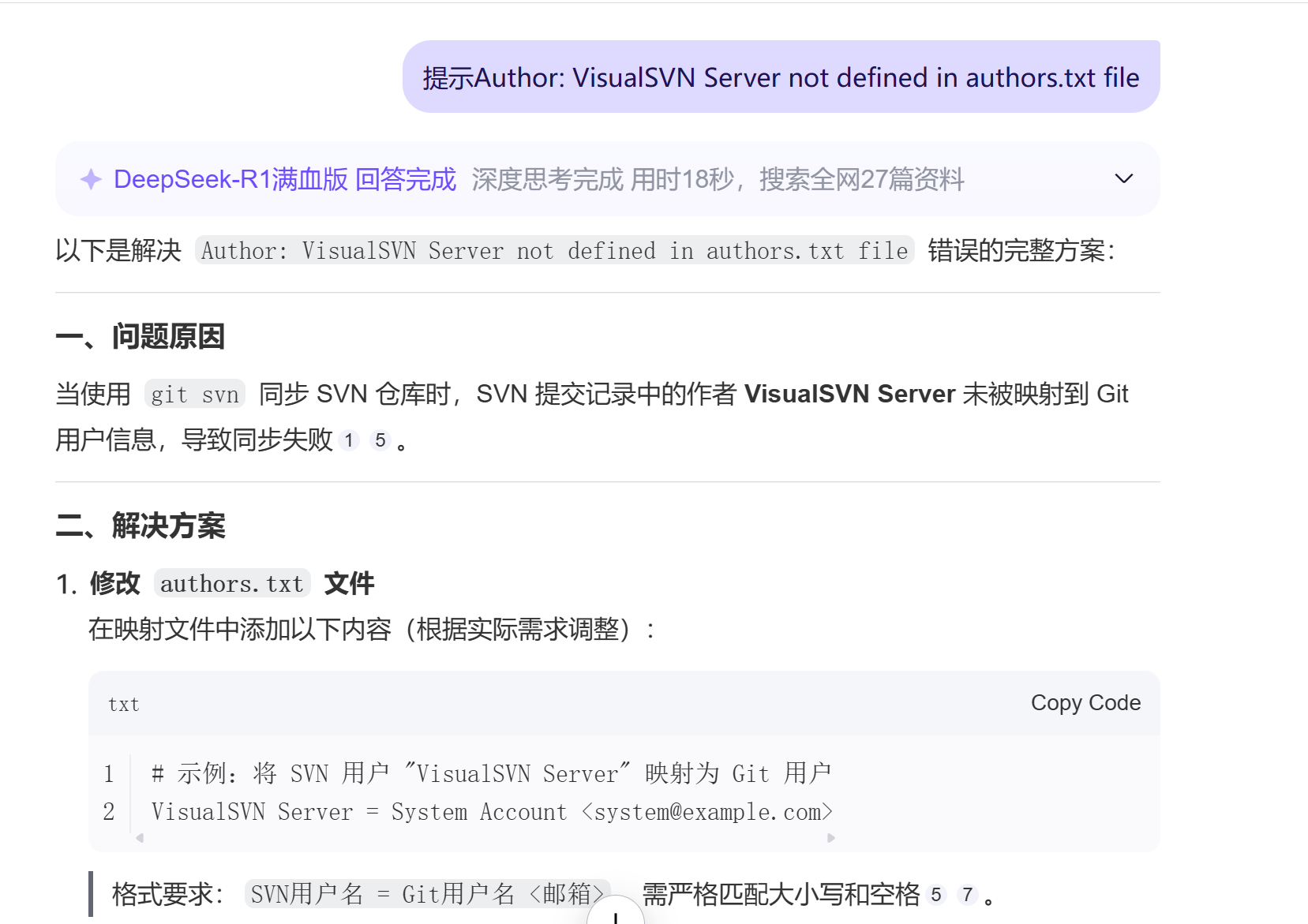Click the DeepSeek-R1 sparkle icon

coord(92,179)
